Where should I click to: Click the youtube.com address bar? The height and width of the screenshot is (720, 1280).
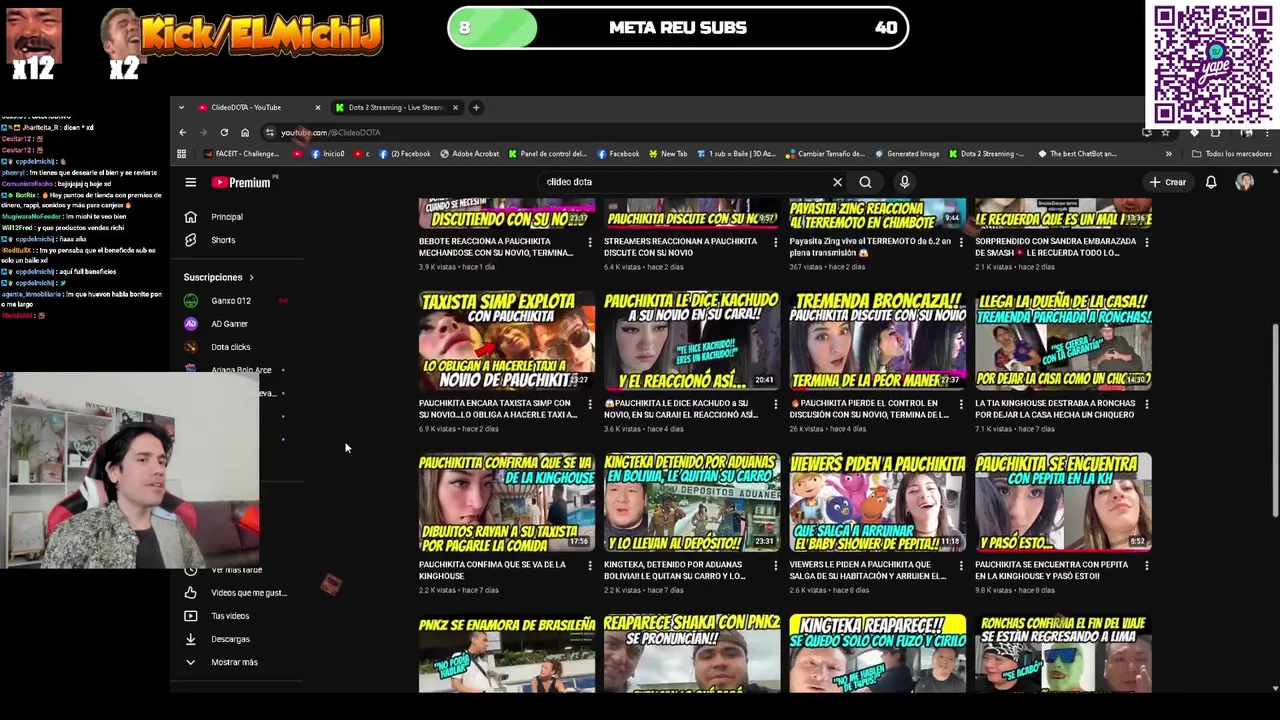coord(700,132)
